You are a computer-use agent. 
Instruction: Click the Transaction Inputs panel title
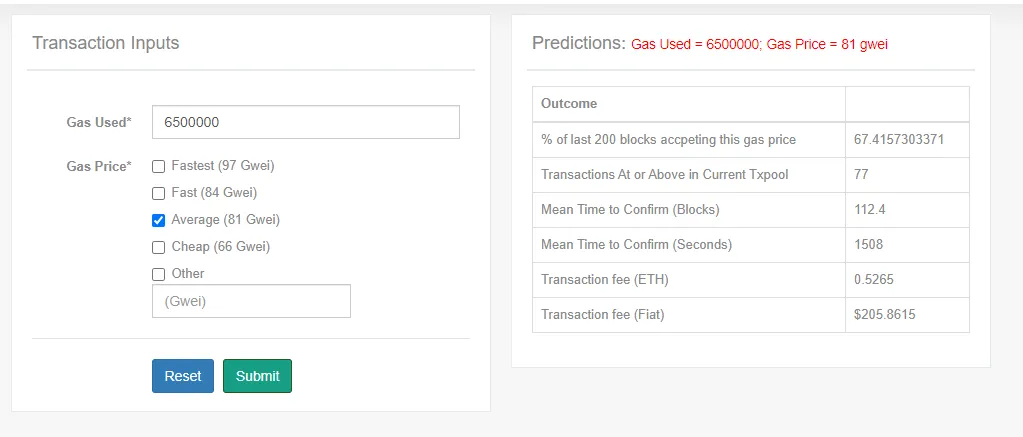tap(106, 43)
